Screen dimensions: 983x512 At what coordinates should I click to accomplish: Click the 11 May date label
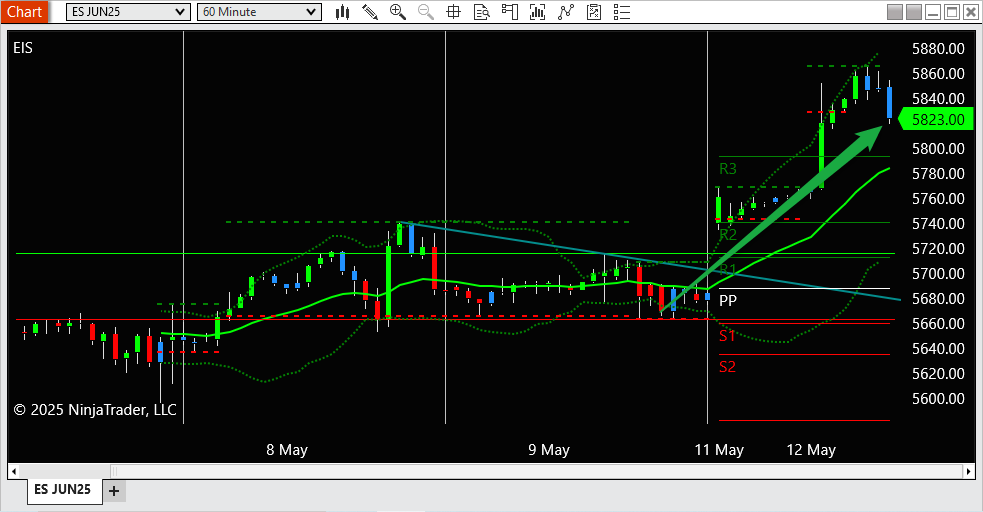[719, 450]
